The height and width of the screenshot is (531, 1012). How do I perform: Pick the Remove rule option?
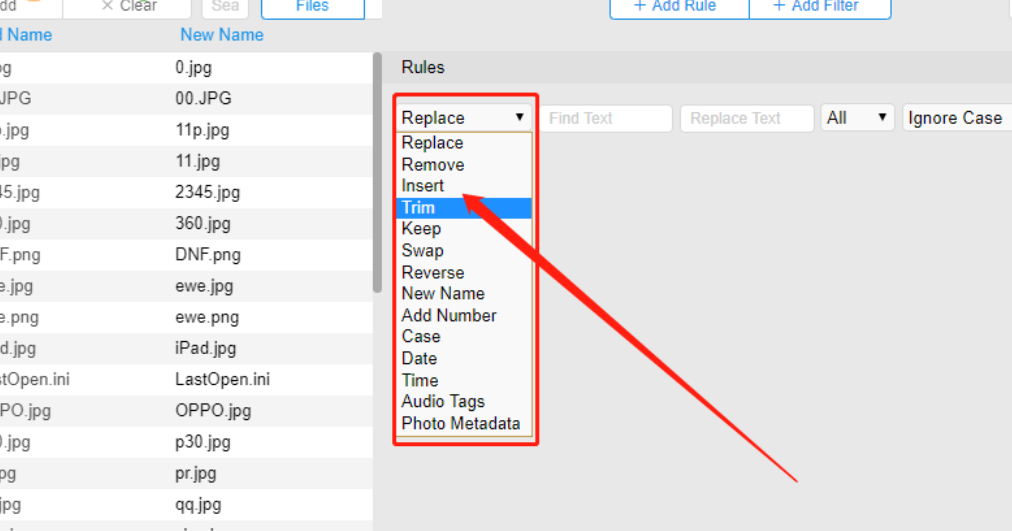tap(433, 165)
